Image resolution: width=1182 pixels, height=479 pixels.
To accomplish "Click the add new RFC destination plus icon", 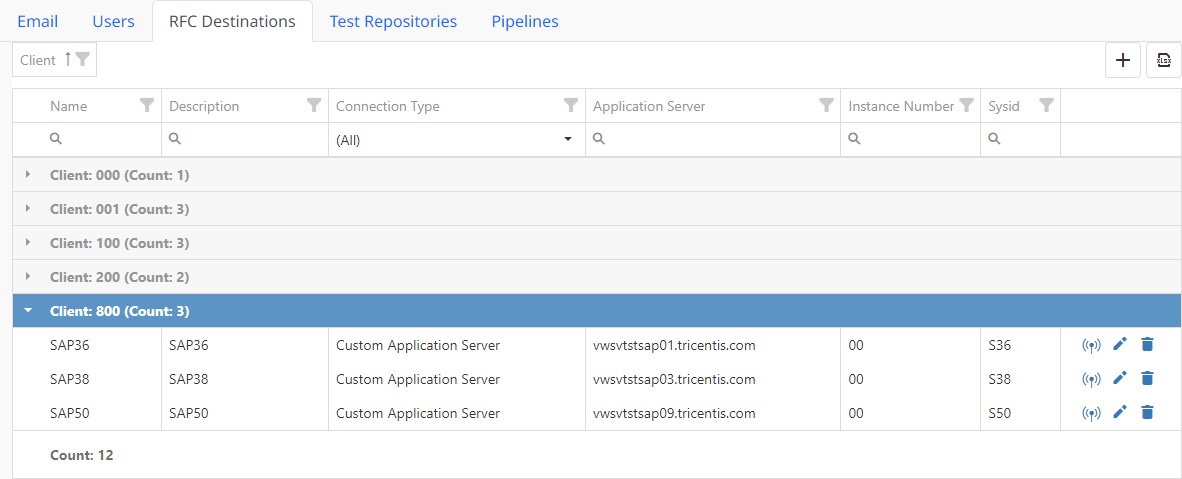I will tap(1123, 60).
